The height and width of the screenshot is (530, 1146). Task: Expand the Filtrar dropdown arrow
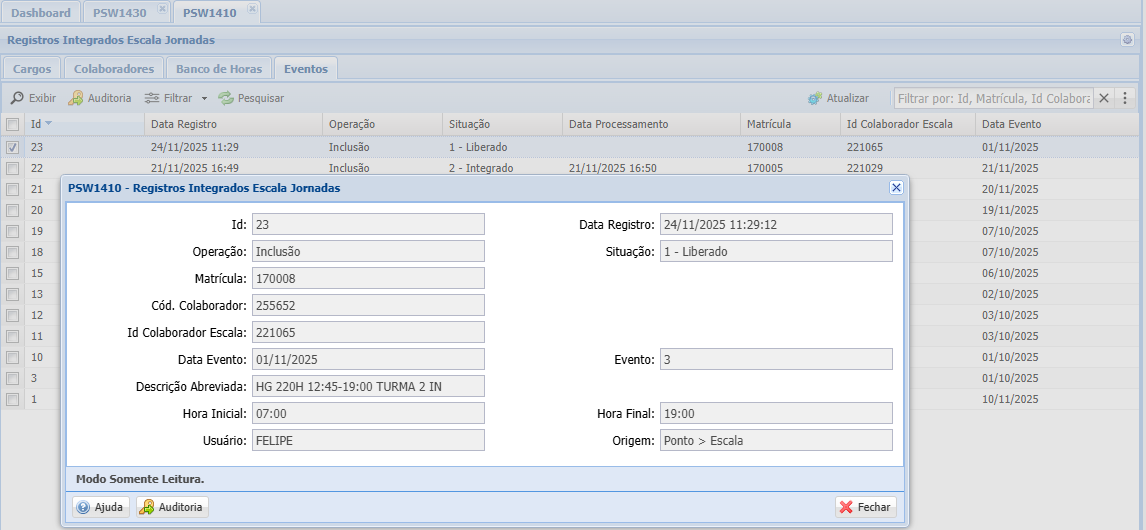205,98
